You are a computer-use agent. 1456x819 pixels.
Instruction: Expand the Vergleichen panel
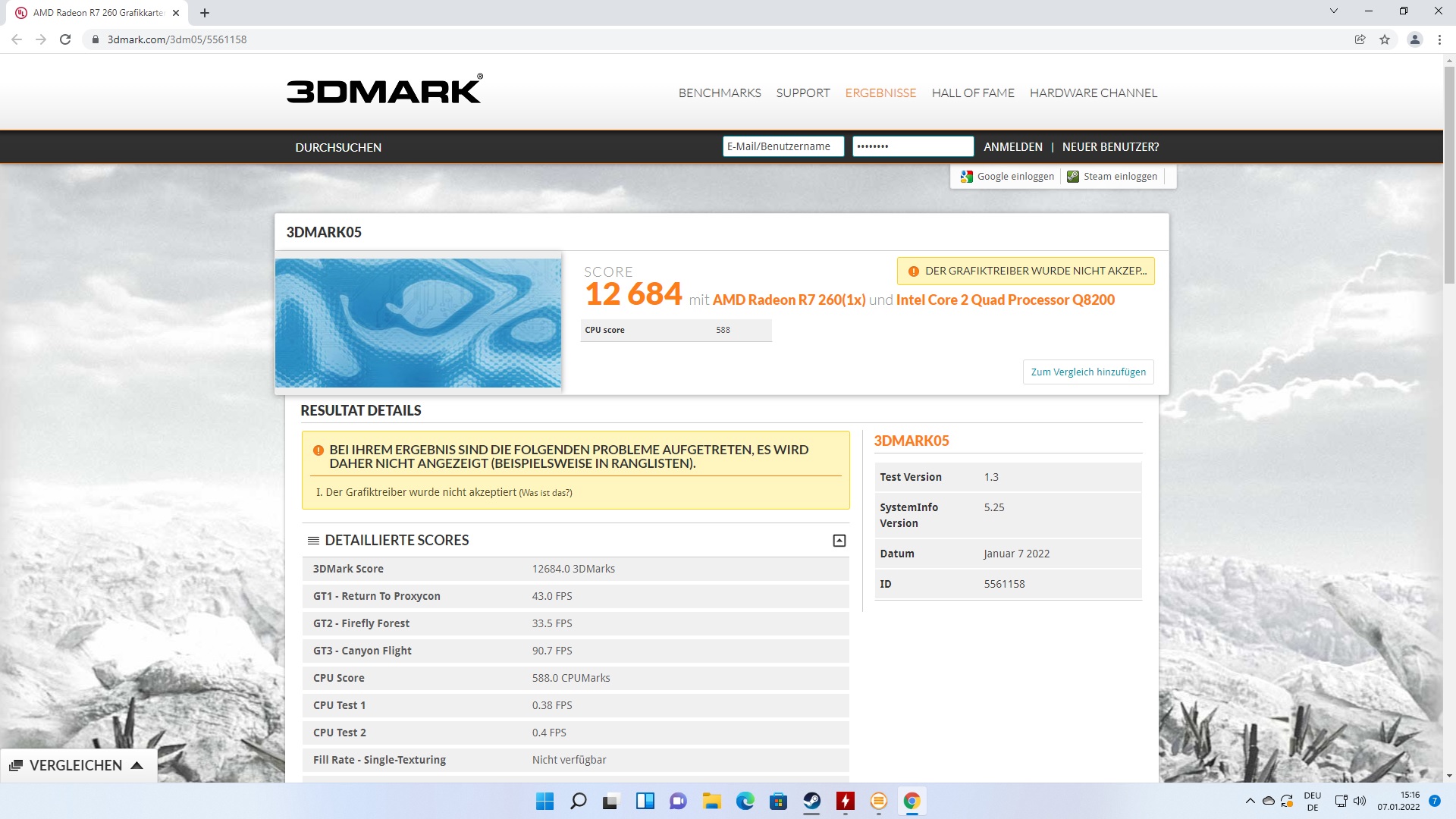click(76, 765)
